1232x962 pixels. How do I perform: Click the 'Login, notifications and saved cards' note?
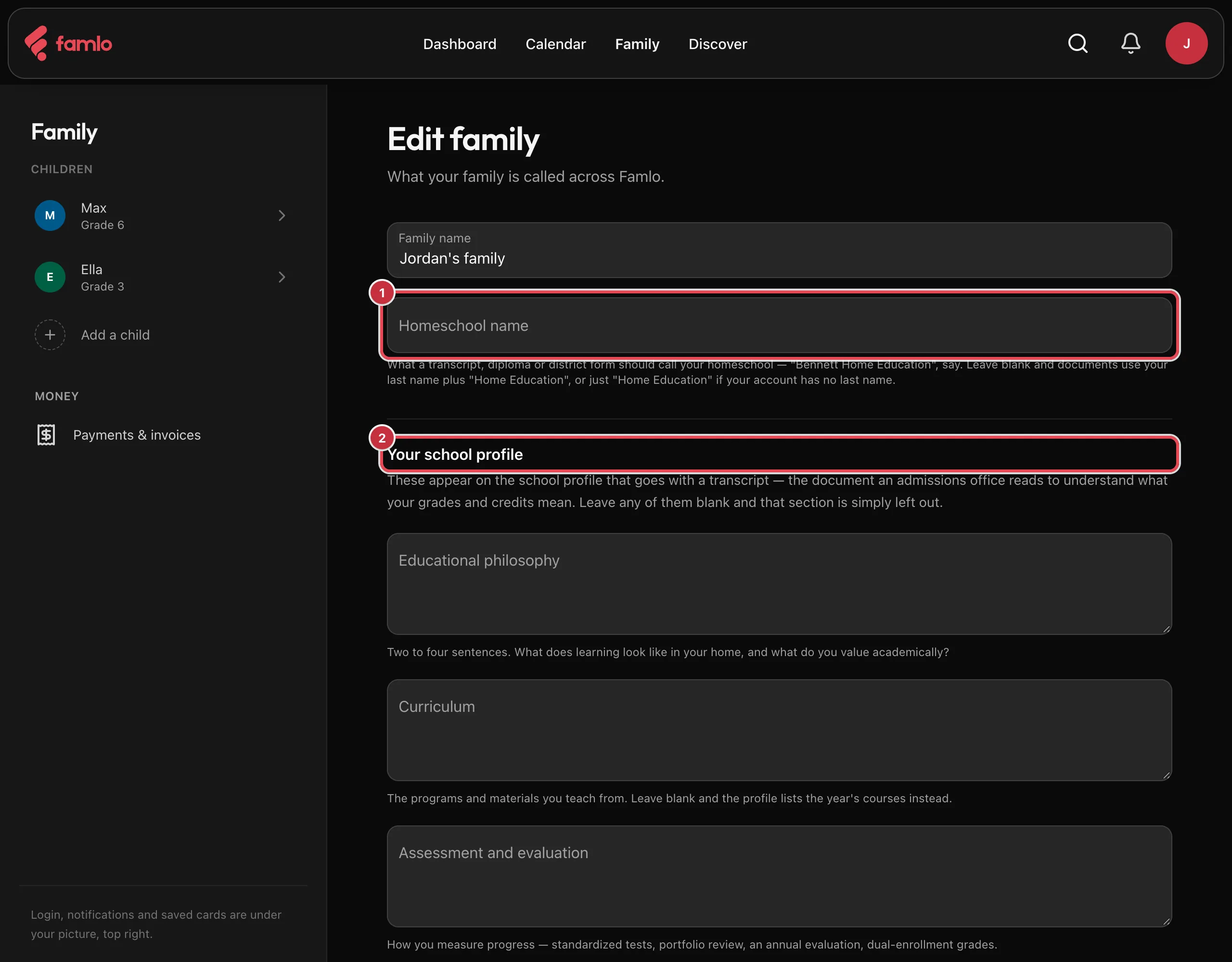[156, 924]
